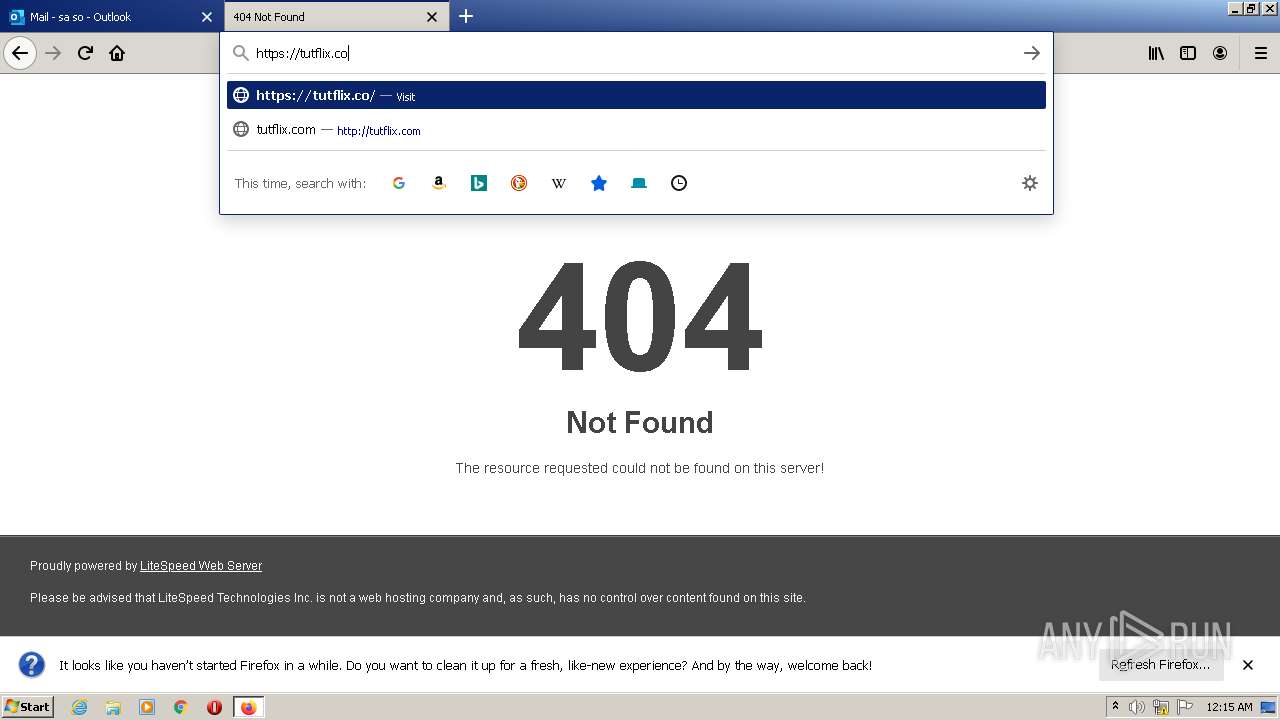Click the 12:15 AM system clock
Image resolution: width=1280 pixels, height=720 pixels.
point(1229,707)
